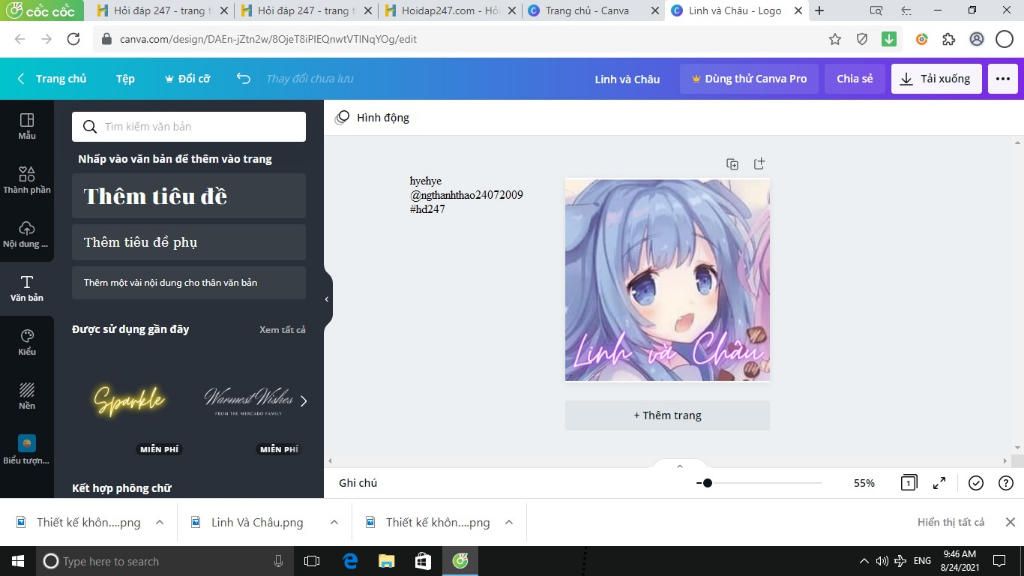Click the anime design canvas image
Screen dimensions: 1024x576
click(667, 280)
